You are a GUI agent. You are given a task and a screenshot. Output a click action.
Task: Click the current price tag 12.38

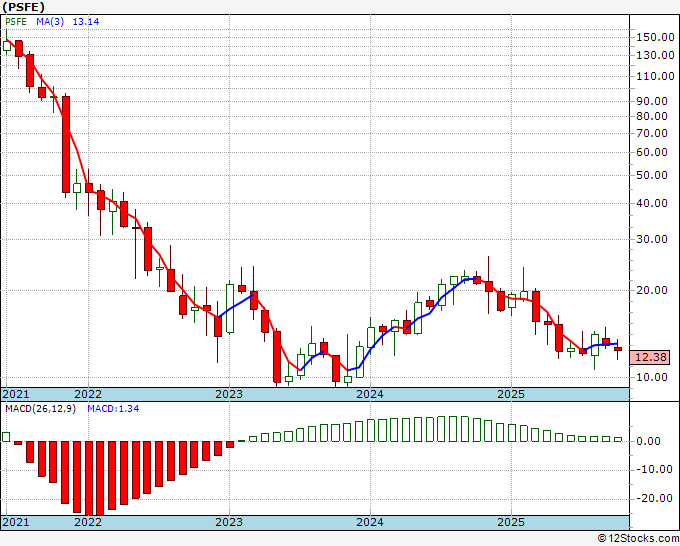(650, 357)
